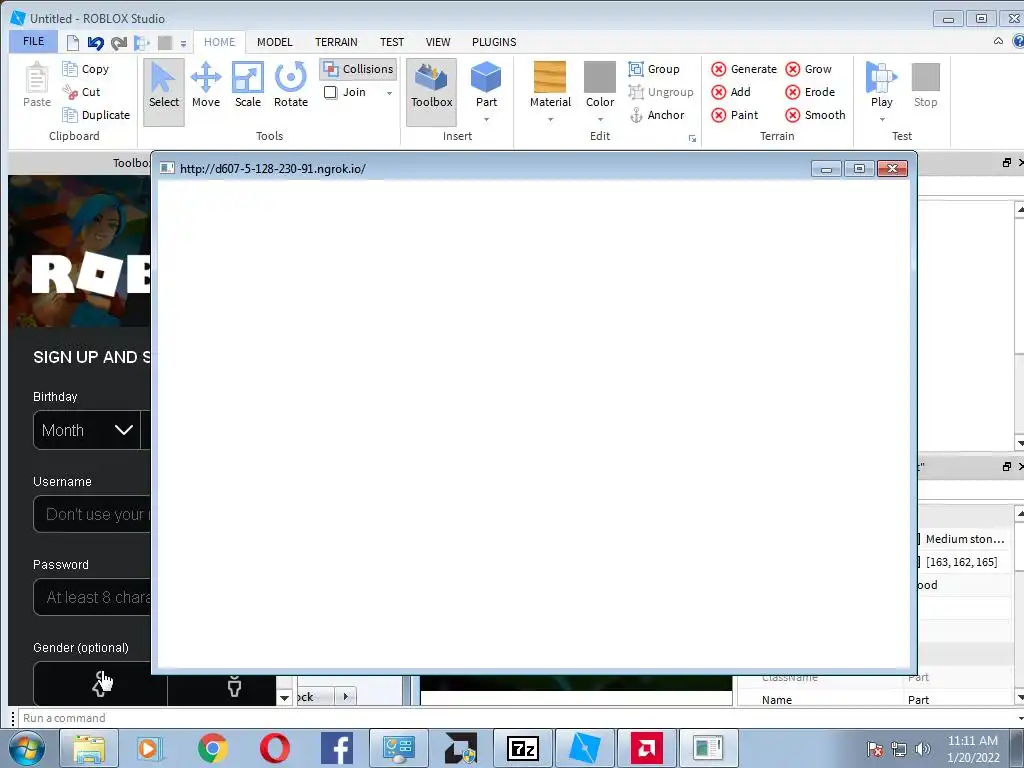Image resolution: width=1024 pixels, height=768 pixels.
Task: Close the ngrok.io popup window
Action: [892, 168]
